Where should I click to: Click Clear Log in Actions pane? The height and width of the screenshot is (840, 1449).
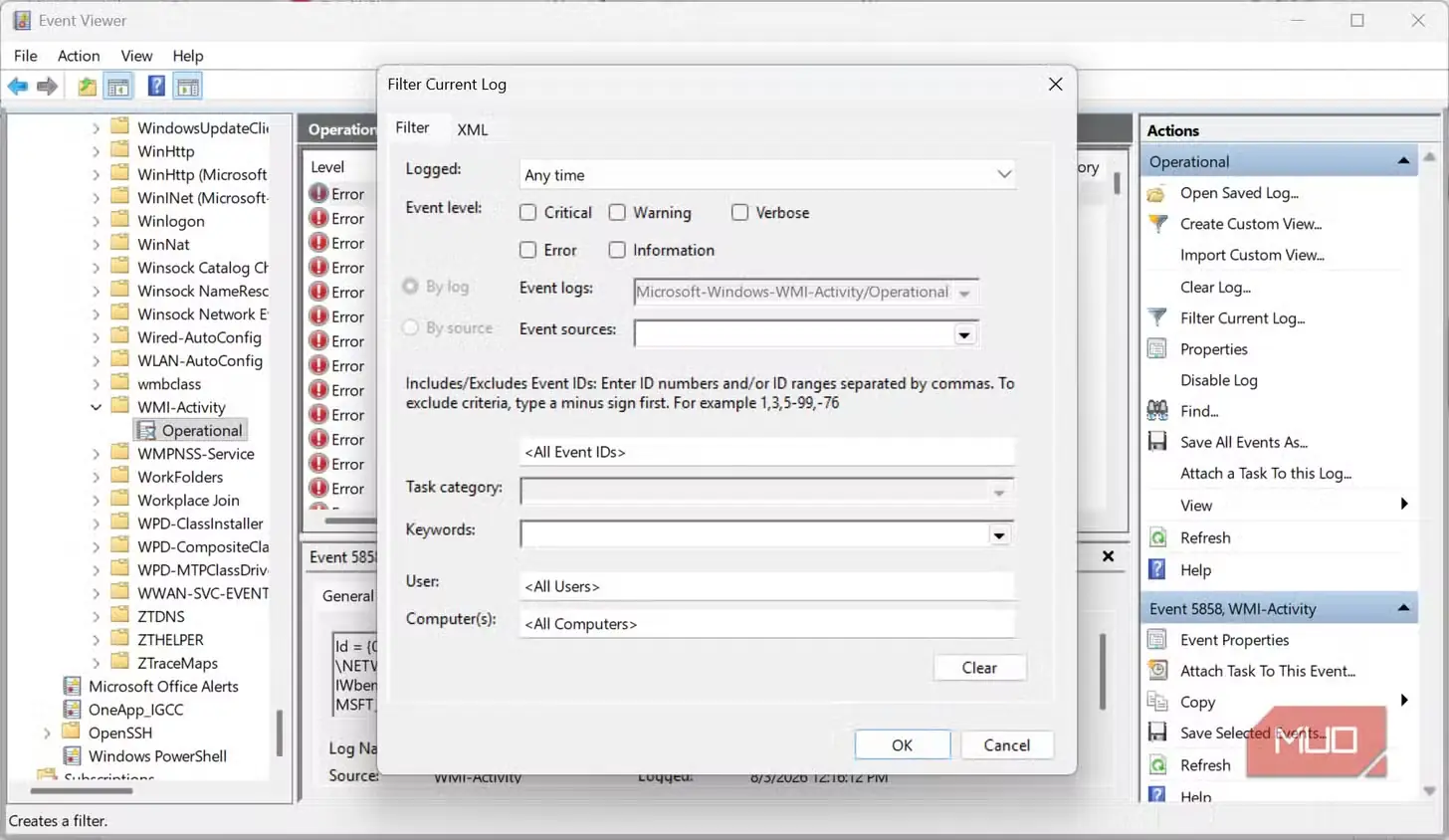point(1215,287)
